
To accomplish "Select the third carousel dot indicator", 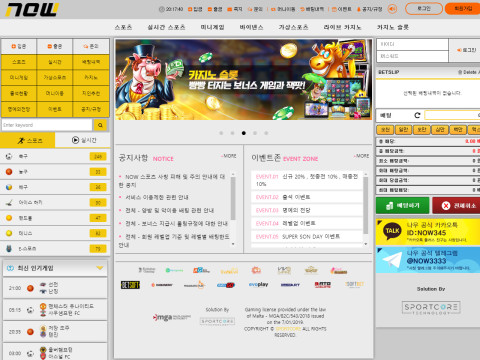I will click(x=244, y=133).
